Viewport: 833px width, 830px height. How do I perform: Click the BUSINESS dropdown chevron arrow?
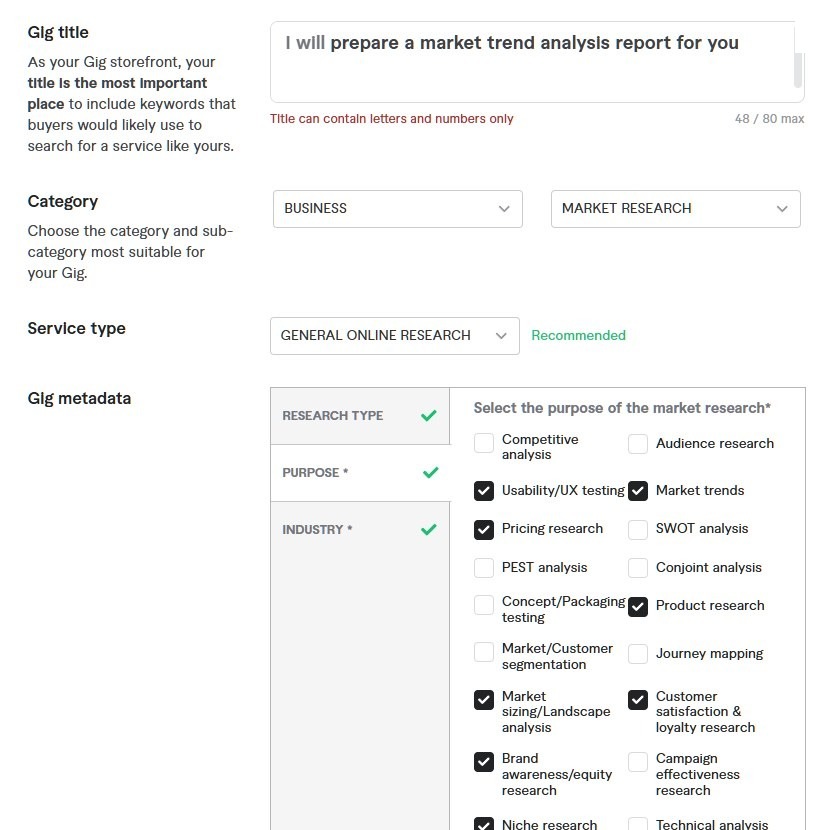[504, 209]
